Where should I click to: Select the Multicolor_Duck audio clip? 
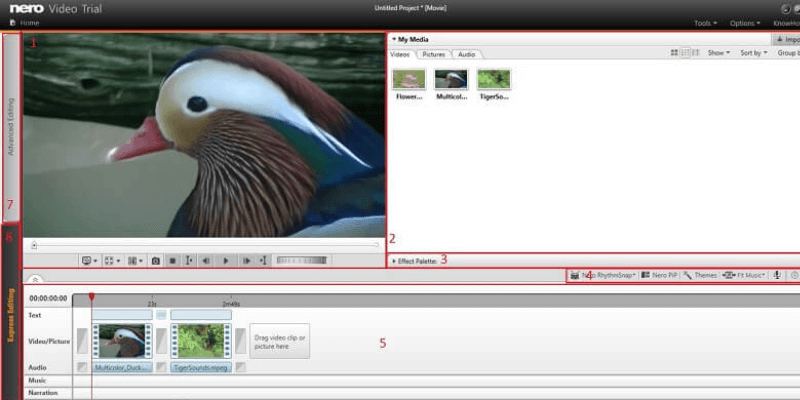click(122, 367)
